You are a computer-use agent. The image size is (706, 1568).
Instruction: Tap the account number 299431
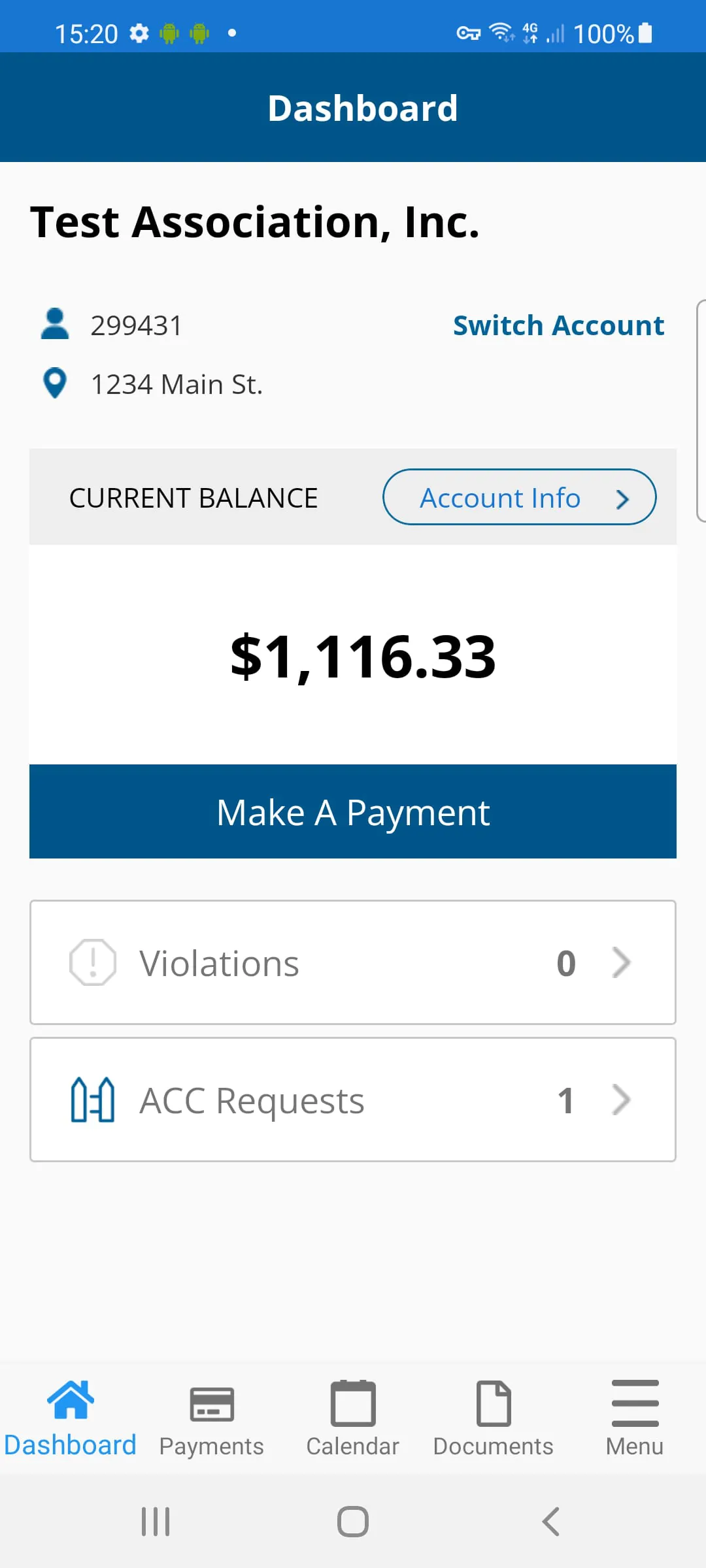137,325
